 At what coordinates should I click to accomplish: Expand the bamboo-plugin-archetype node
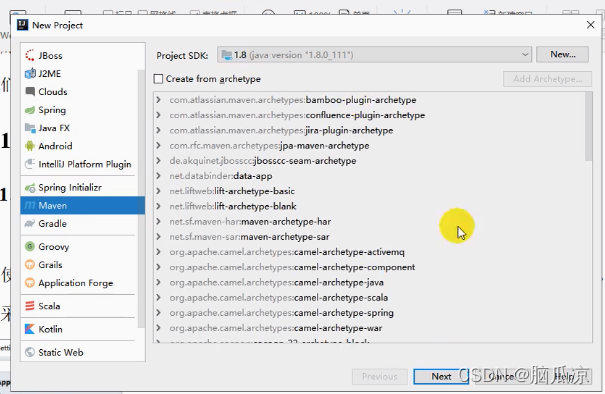[158, 100]
